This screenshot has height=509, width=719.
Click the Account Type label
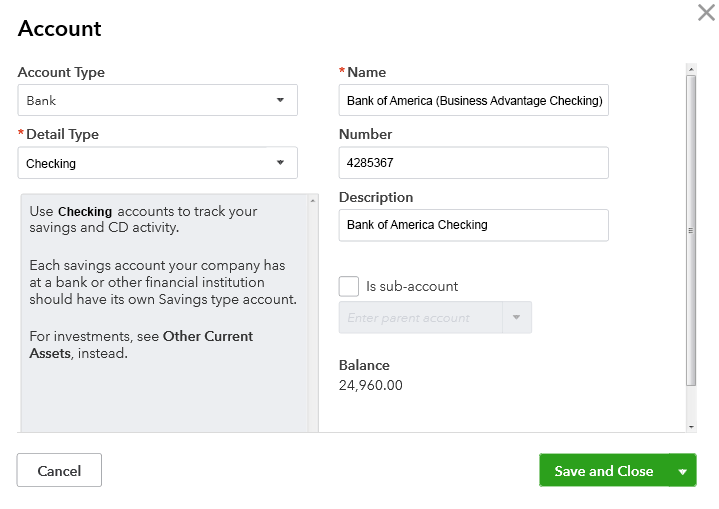coord(61,72)
